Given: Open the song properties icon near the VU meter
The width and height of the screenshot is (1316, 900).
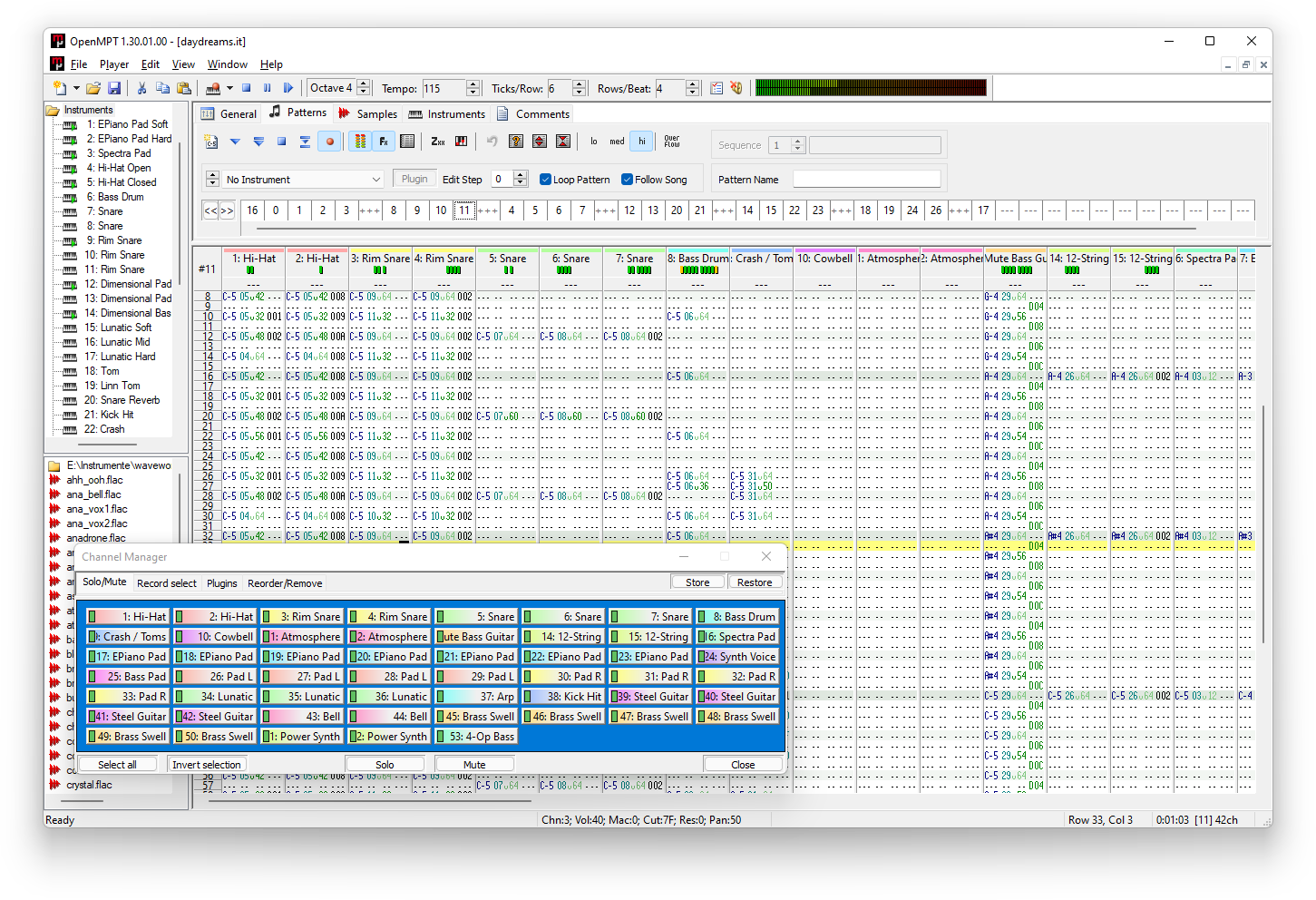Looking at the screenshot, I should tap(716, 88).
